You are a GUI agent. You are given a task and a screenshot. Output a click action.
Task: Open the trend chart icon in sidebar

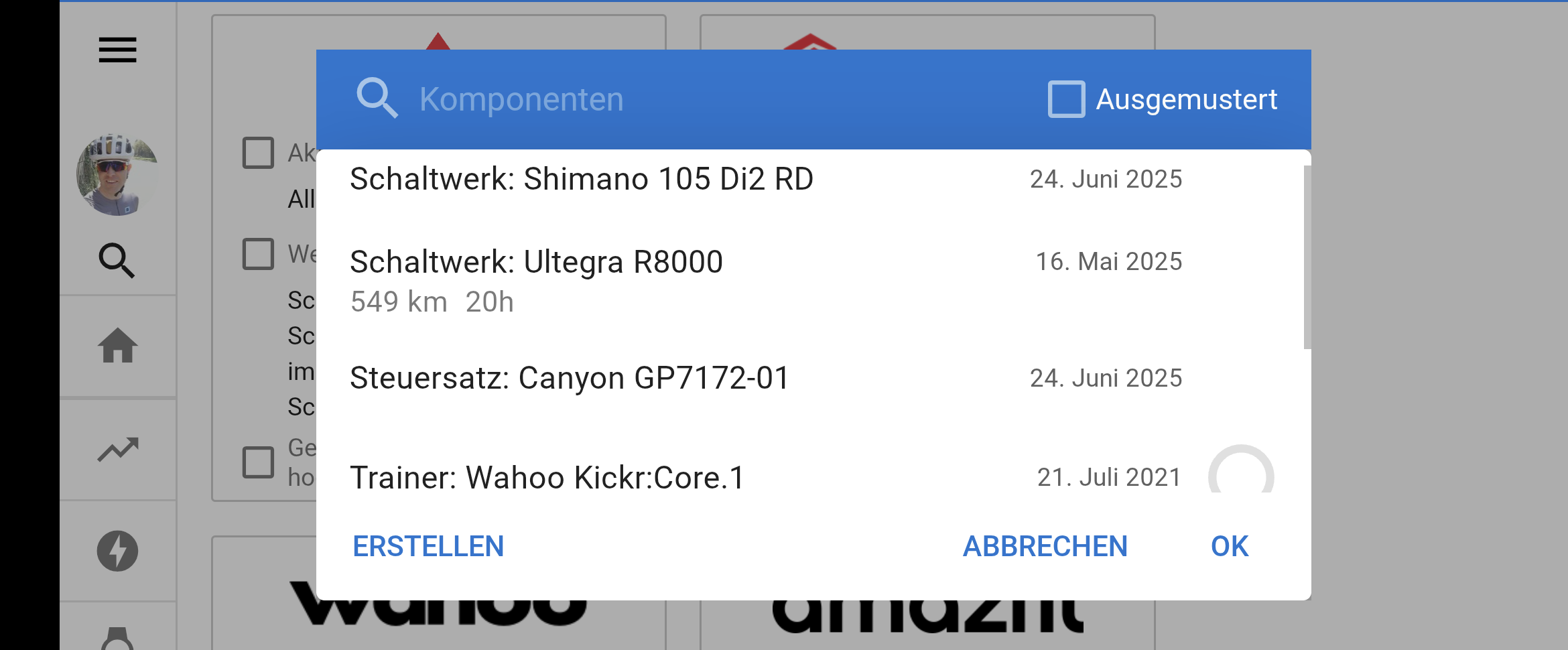coord(118,450)
